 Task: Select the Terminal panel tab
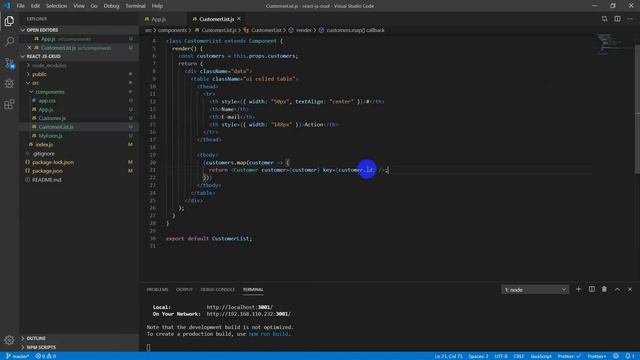[x=253, y=289]
